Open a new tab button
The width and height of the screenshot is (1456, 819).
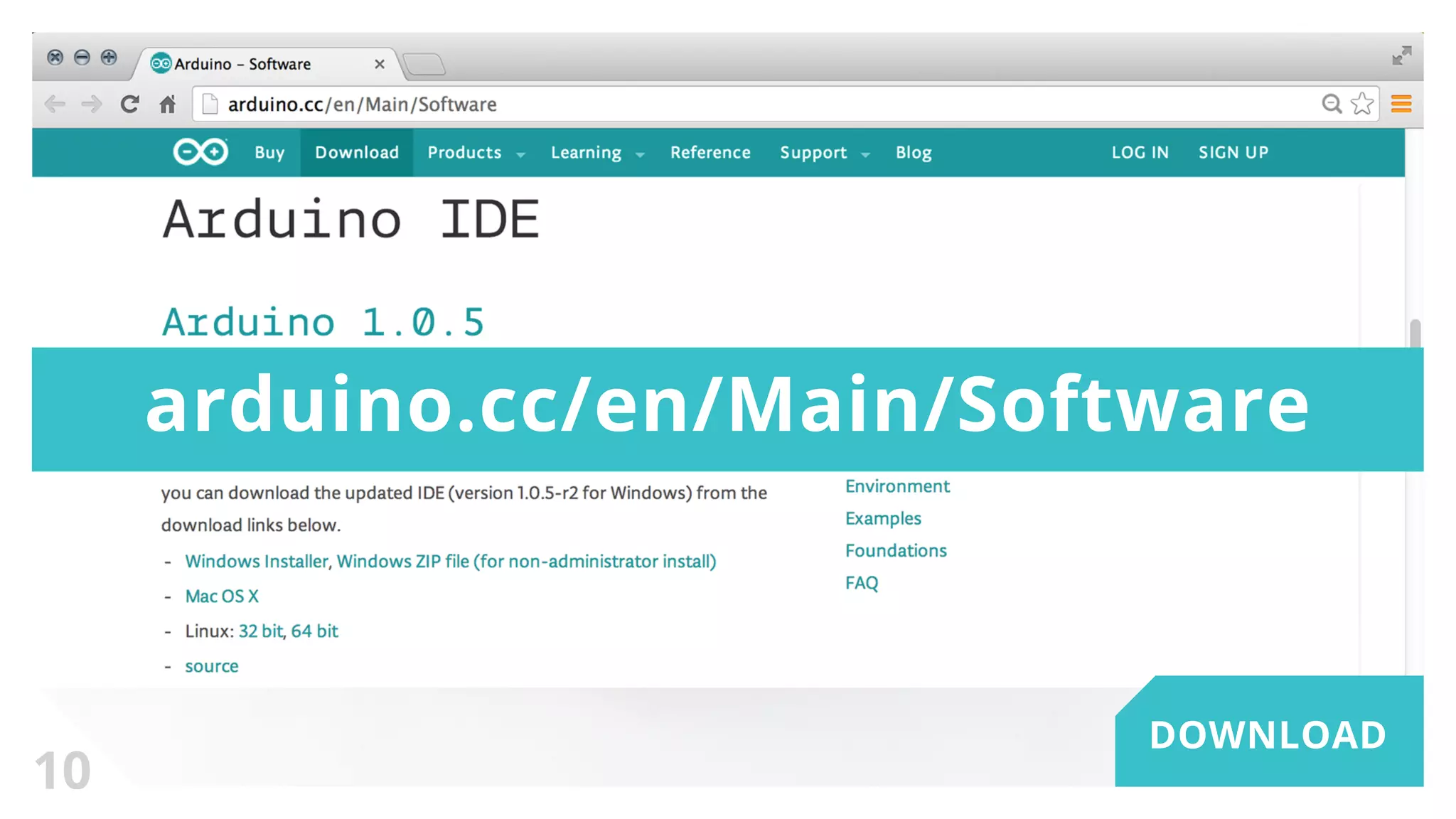point(424,65)
